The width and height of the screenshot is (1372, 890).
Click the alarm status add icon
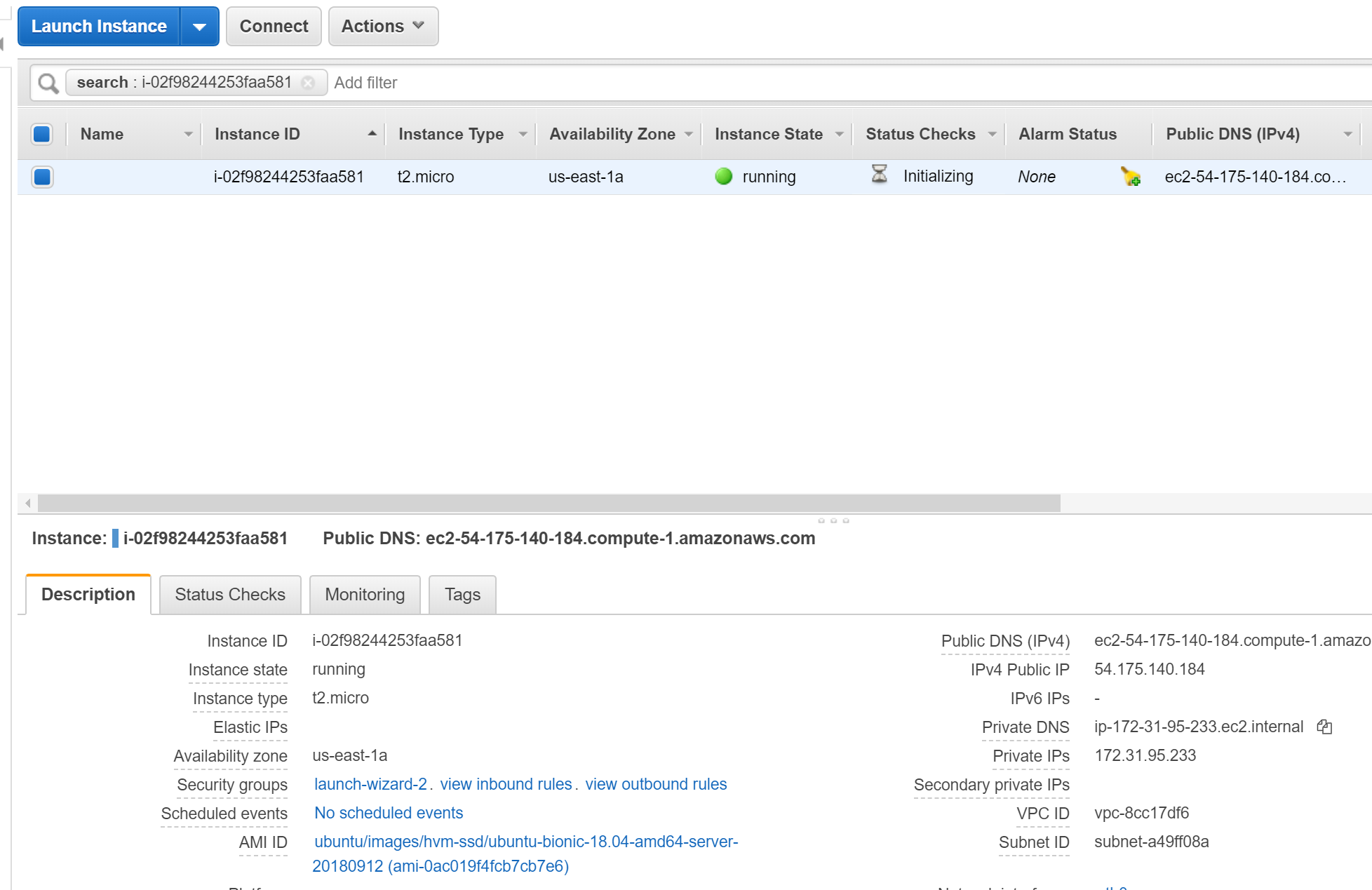click(1130, 177)
